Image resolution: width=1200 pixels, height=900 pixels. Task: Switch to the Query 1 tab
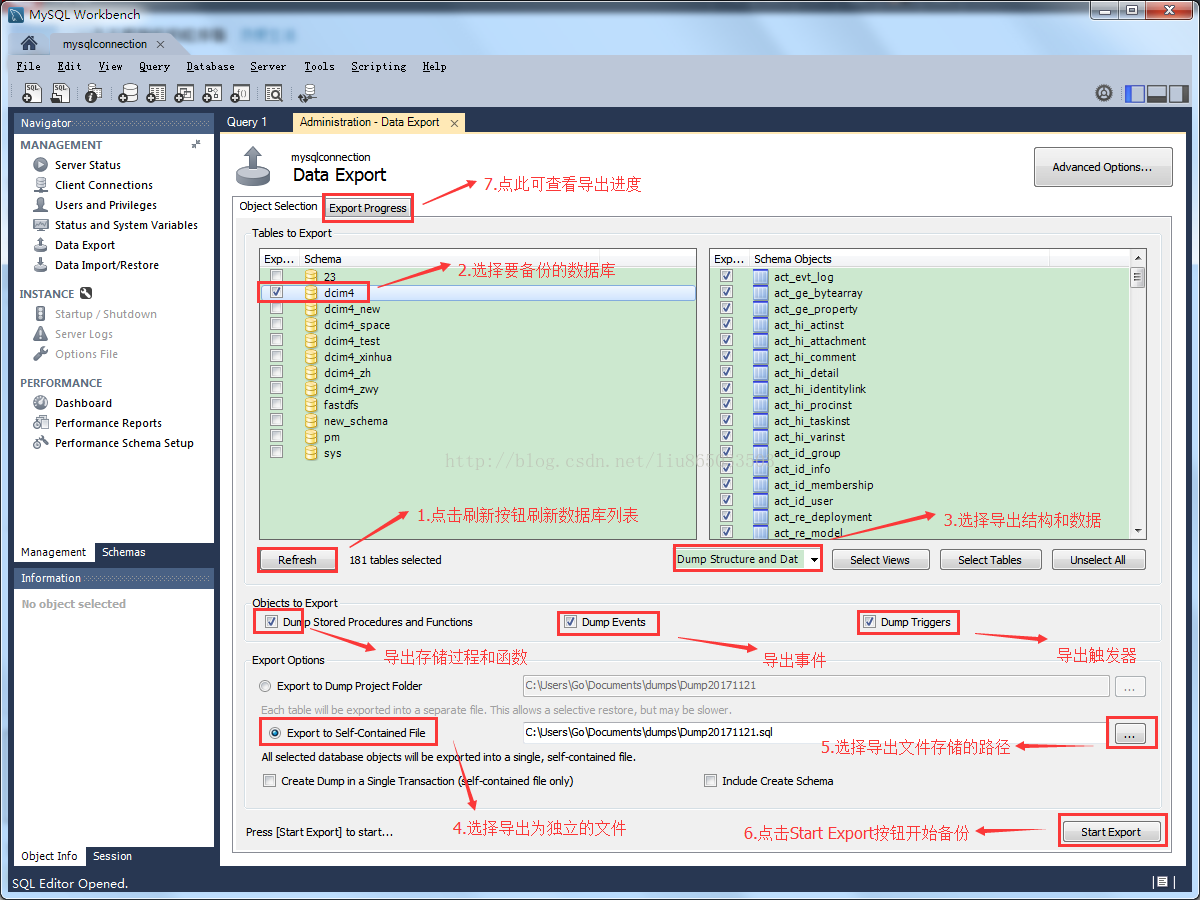click(247, 122)
